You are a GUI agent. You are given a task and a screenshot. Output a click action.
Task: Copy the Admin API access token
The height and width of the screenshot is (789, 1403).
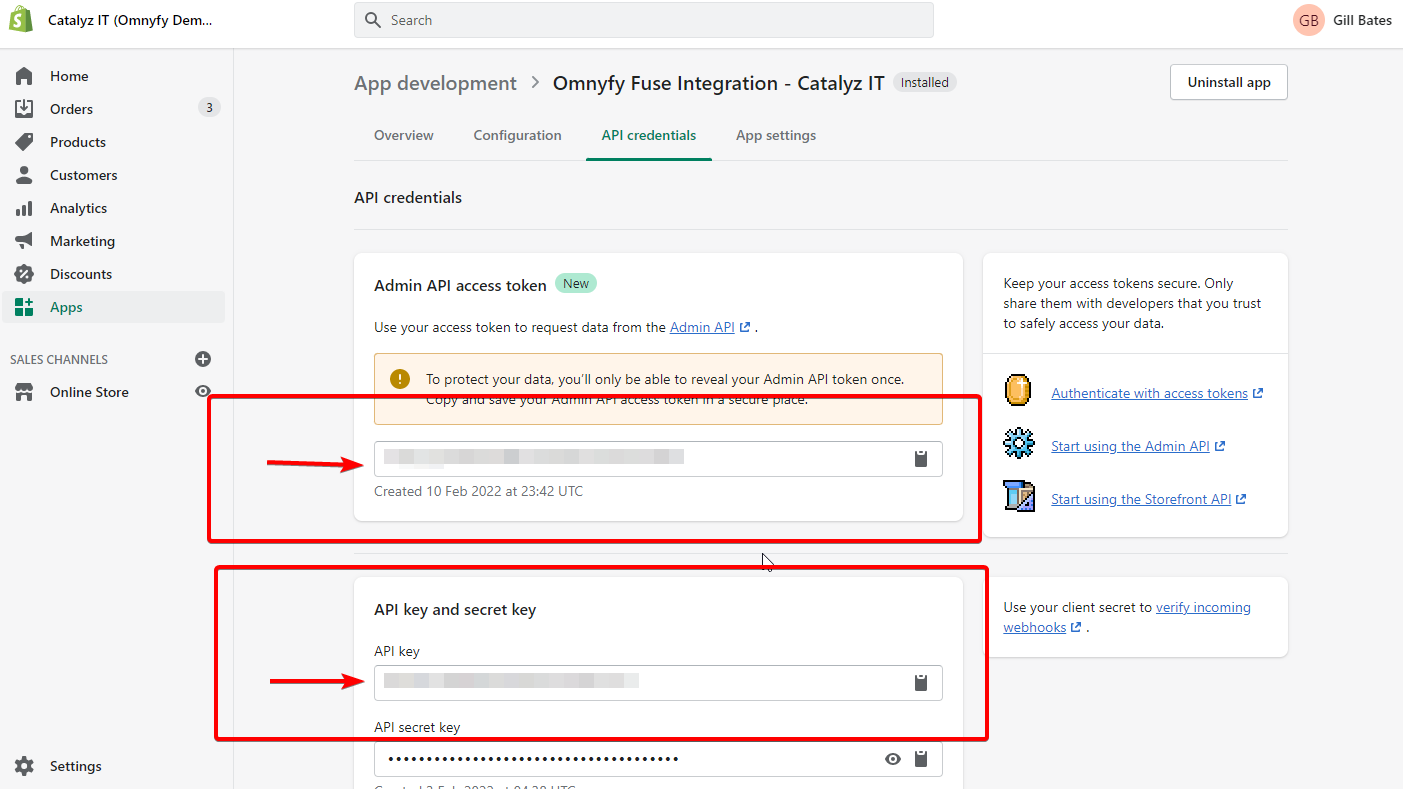tap(921, 459)
